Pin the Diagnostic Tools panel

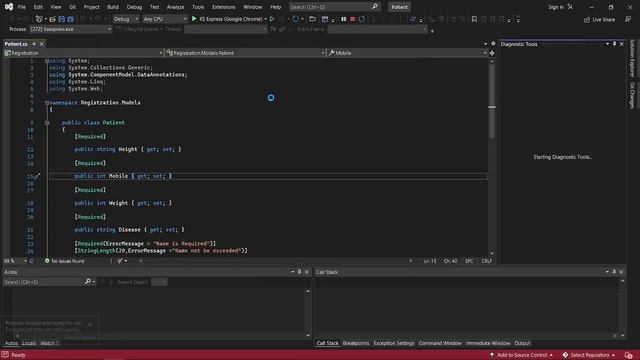[x=614, y=44]
